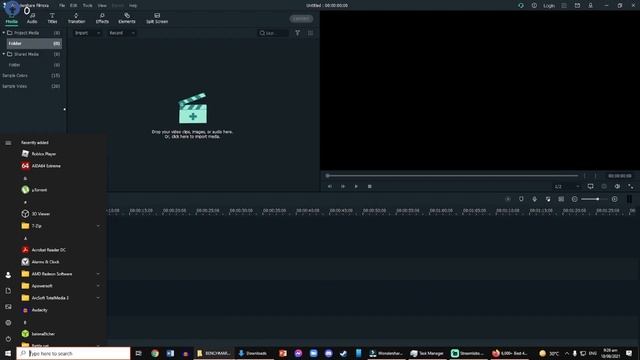Open the Help menu
The width and height of the screenshot is (640, 360).
click(x=133, y=6)
